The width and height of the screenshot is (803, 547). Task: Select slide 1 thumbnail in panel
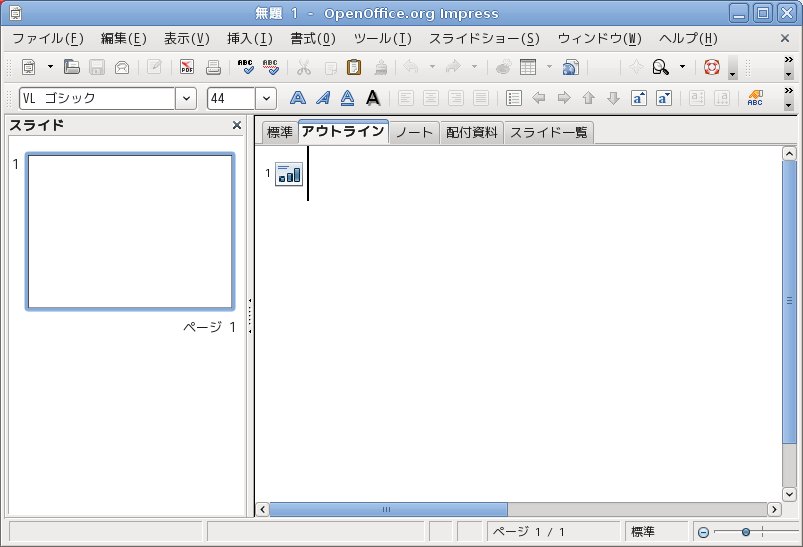tap(130, 231)
